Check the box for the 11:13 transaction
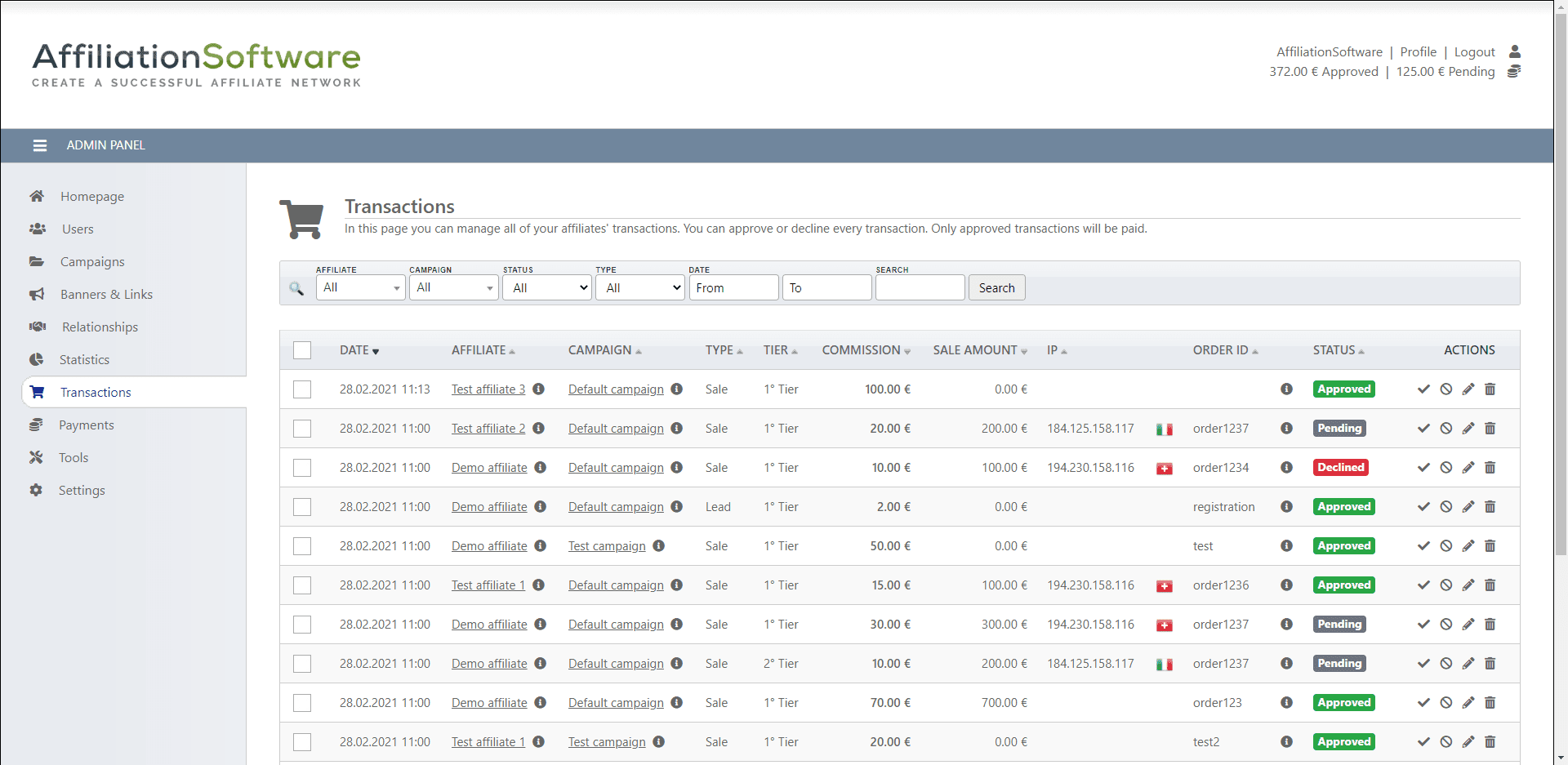1568x765 pixels. tap(302, 389)
